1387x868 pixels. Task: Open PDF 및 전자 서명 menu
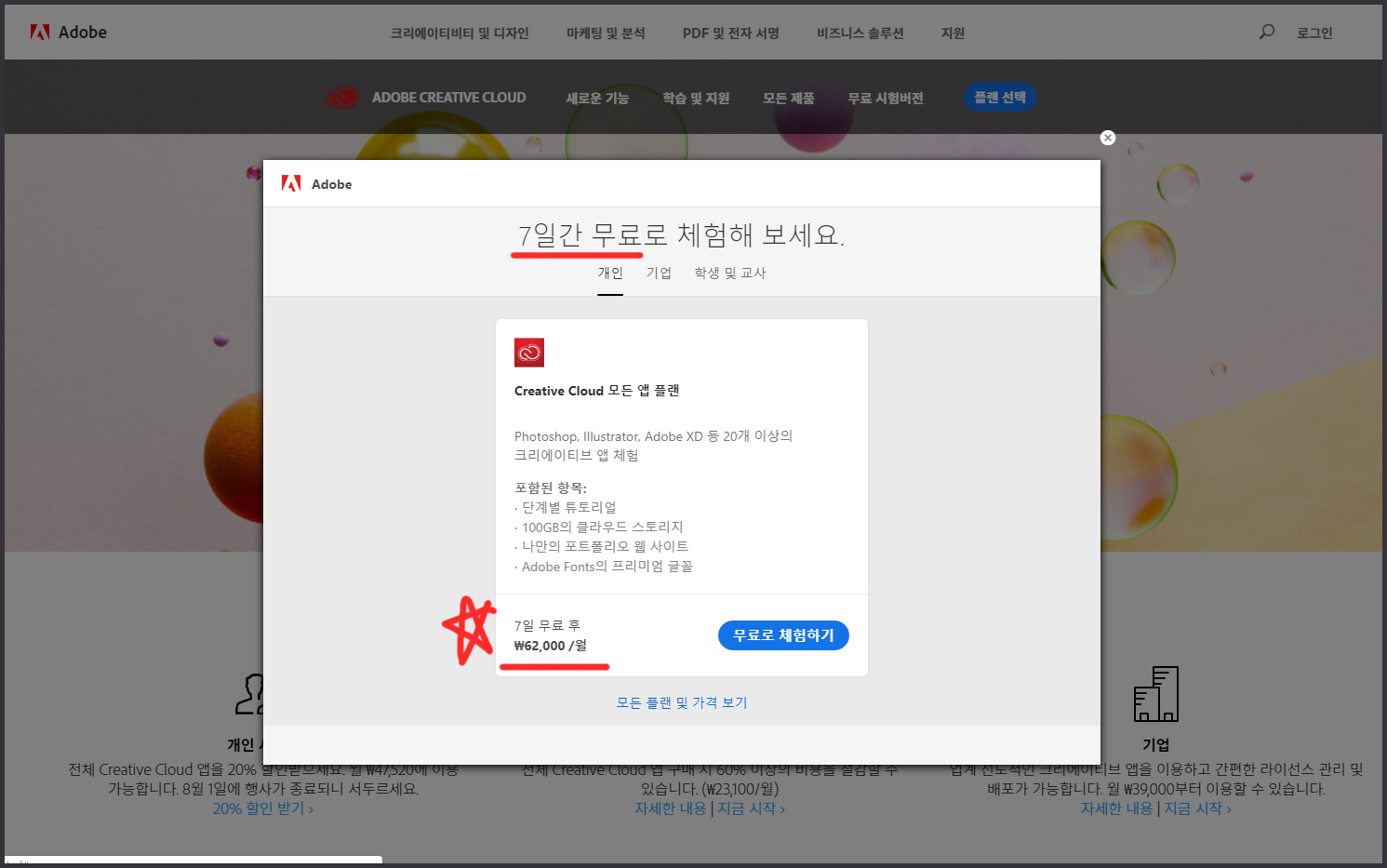731,33
